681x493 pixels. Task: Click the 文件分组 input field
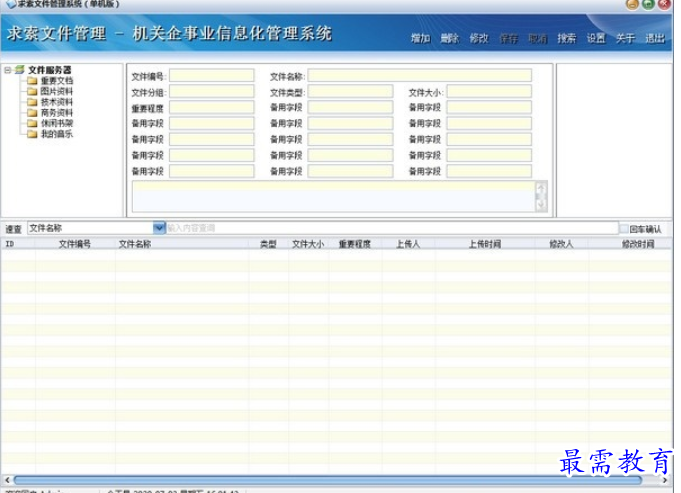click(x=212, y=91)
